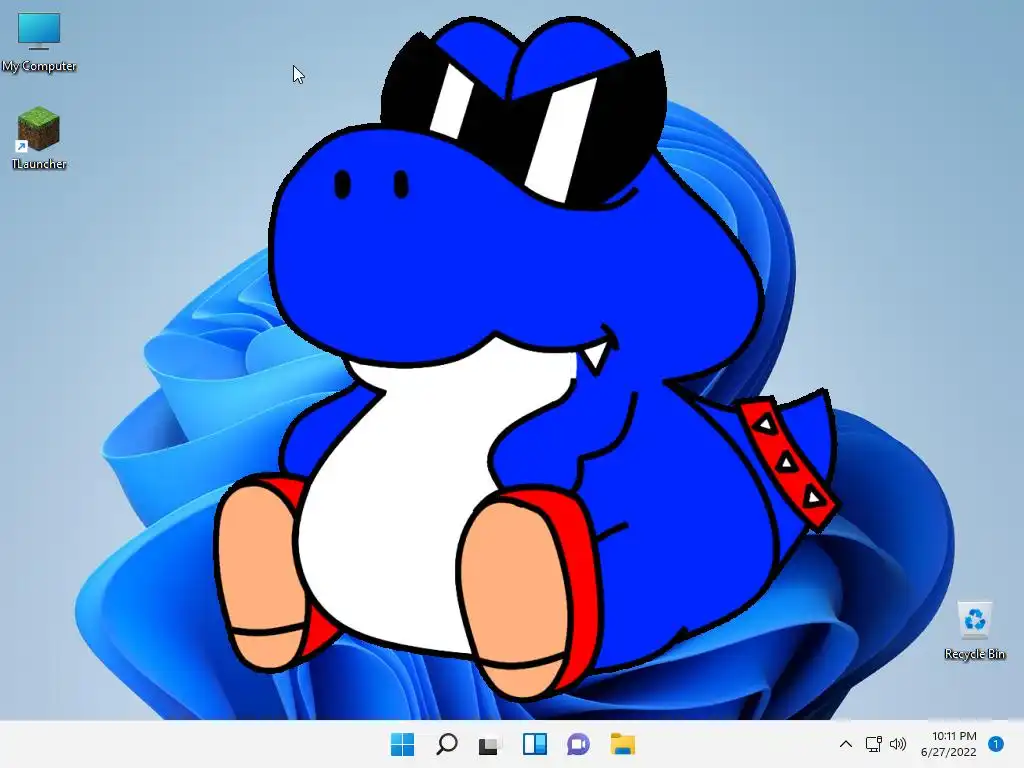Open File Explorer from taskbar

pyautogui.click(x=622, y=744)
